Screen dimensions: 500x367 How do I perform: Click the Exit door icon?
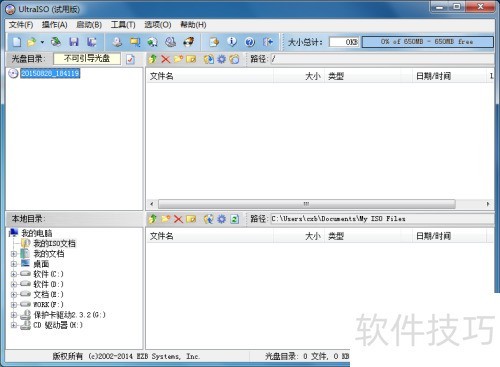tap(268, 42)
